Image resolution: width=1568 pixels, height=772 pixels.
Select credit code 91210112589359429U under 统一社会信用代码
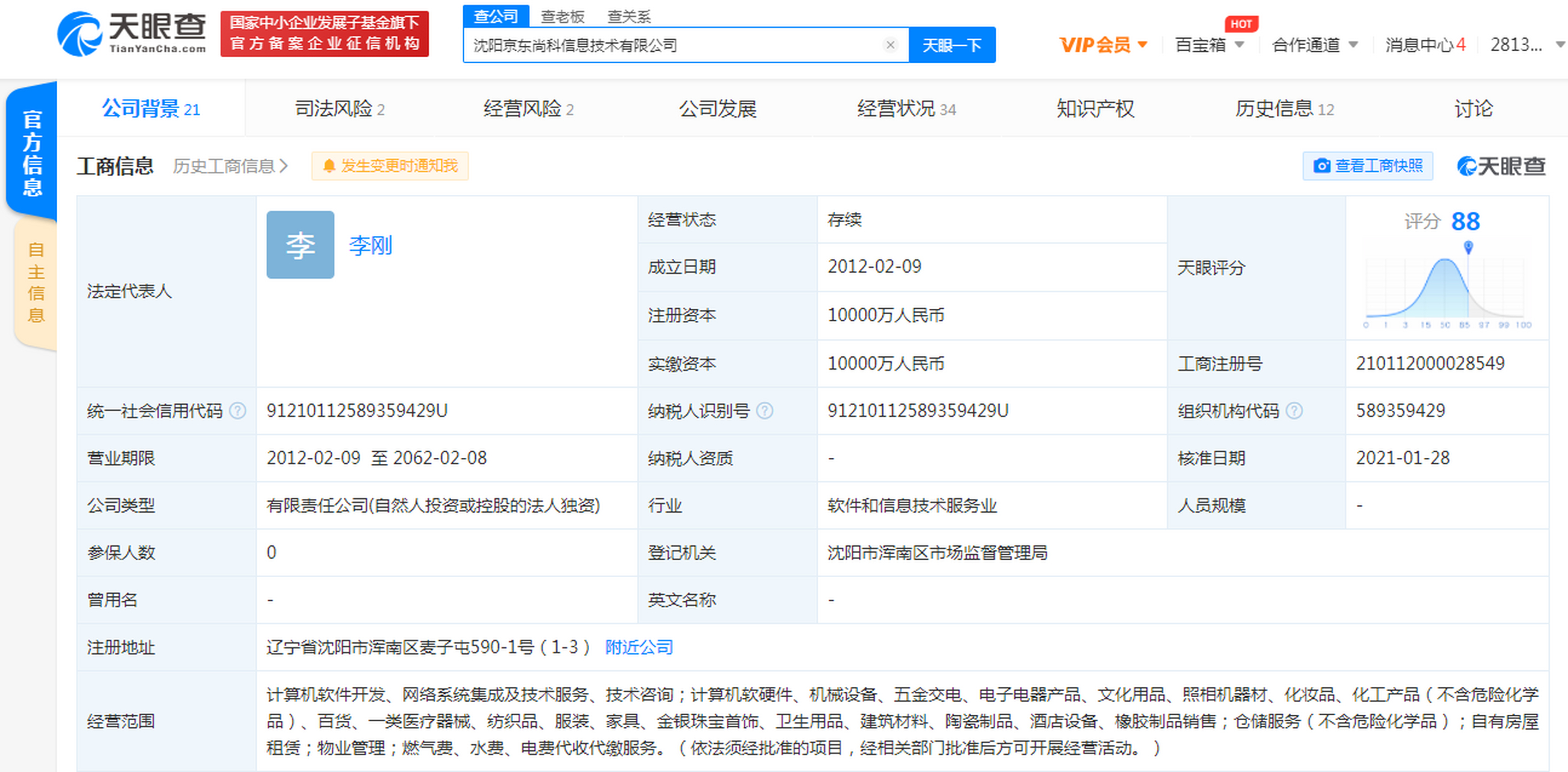(357, 411)
